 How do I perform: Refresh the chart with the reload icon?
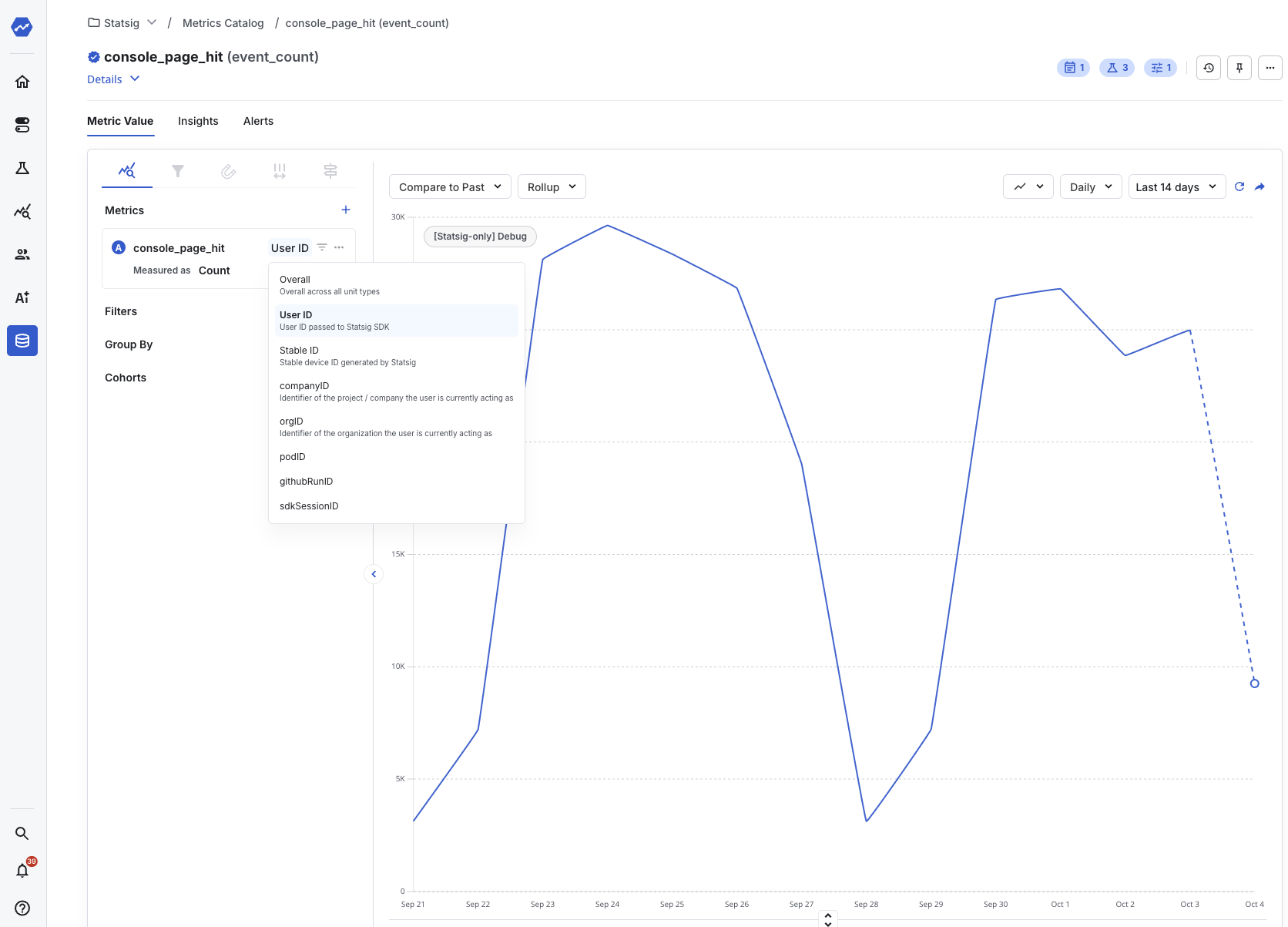[1239, 186]
